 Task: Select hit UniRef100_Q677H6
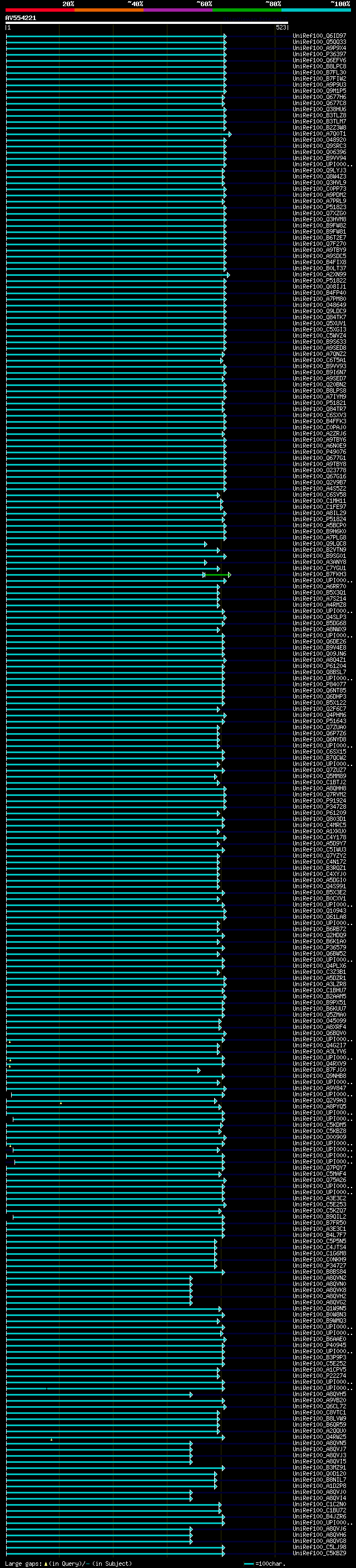point(319,97)
